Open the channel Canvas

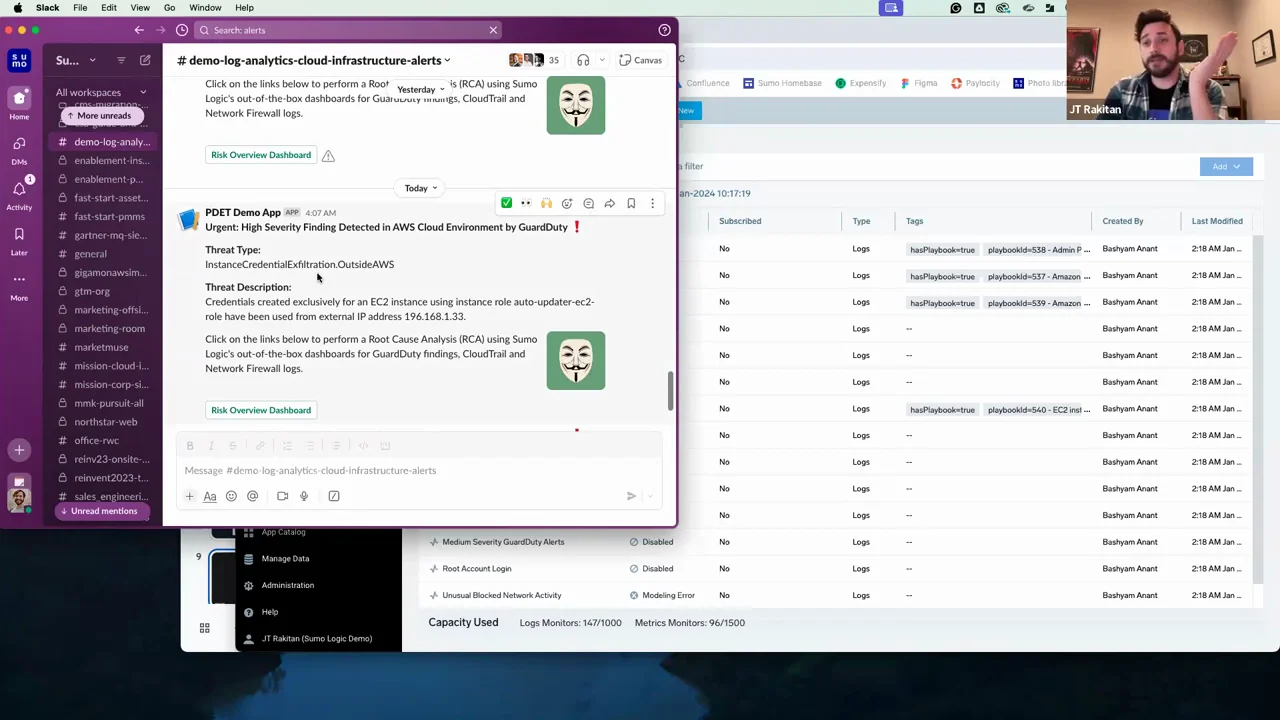pos(640,60)
